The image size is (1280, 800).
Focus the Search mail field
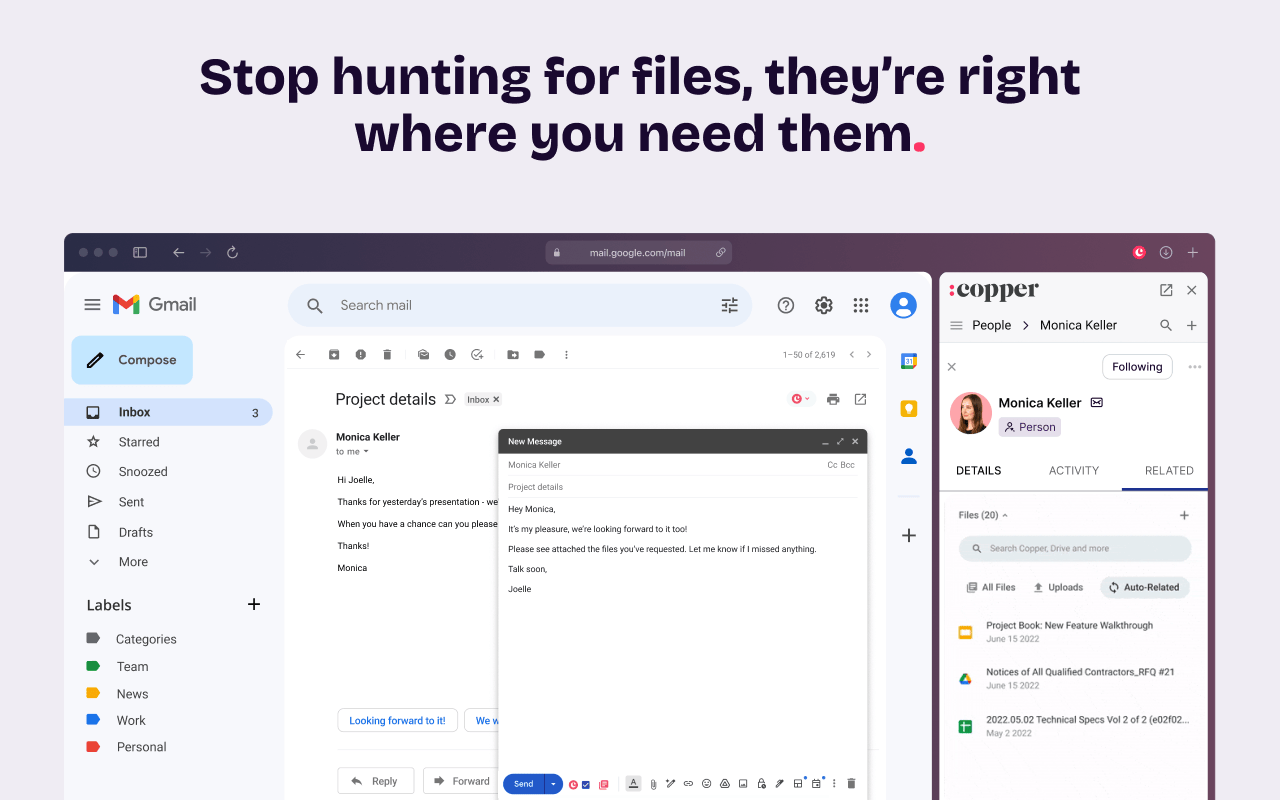click(520, 305)
